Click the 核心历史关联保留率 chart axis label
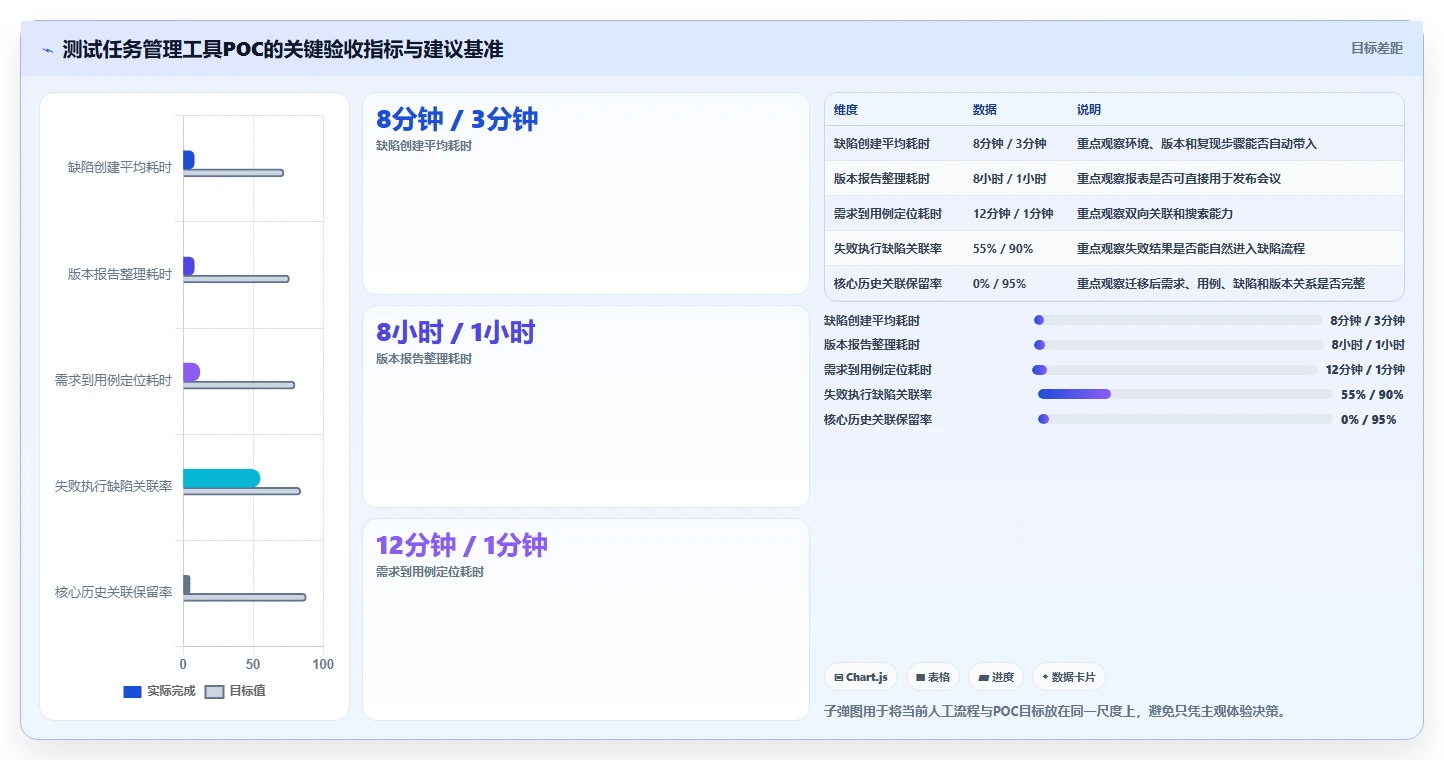The height and width of the screenshot is (760, 1444). (113, 592)
